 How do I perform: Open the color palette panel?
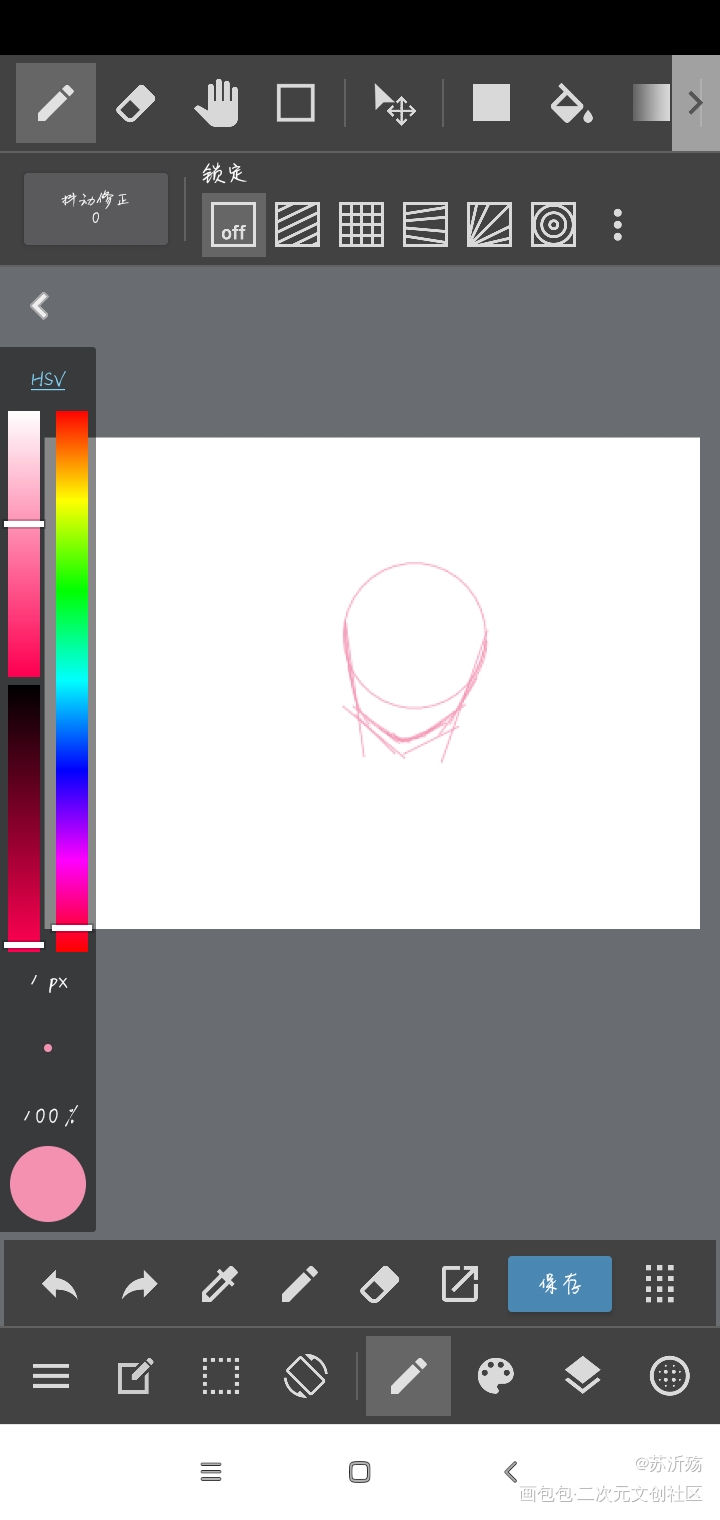tap(496, 1376)
